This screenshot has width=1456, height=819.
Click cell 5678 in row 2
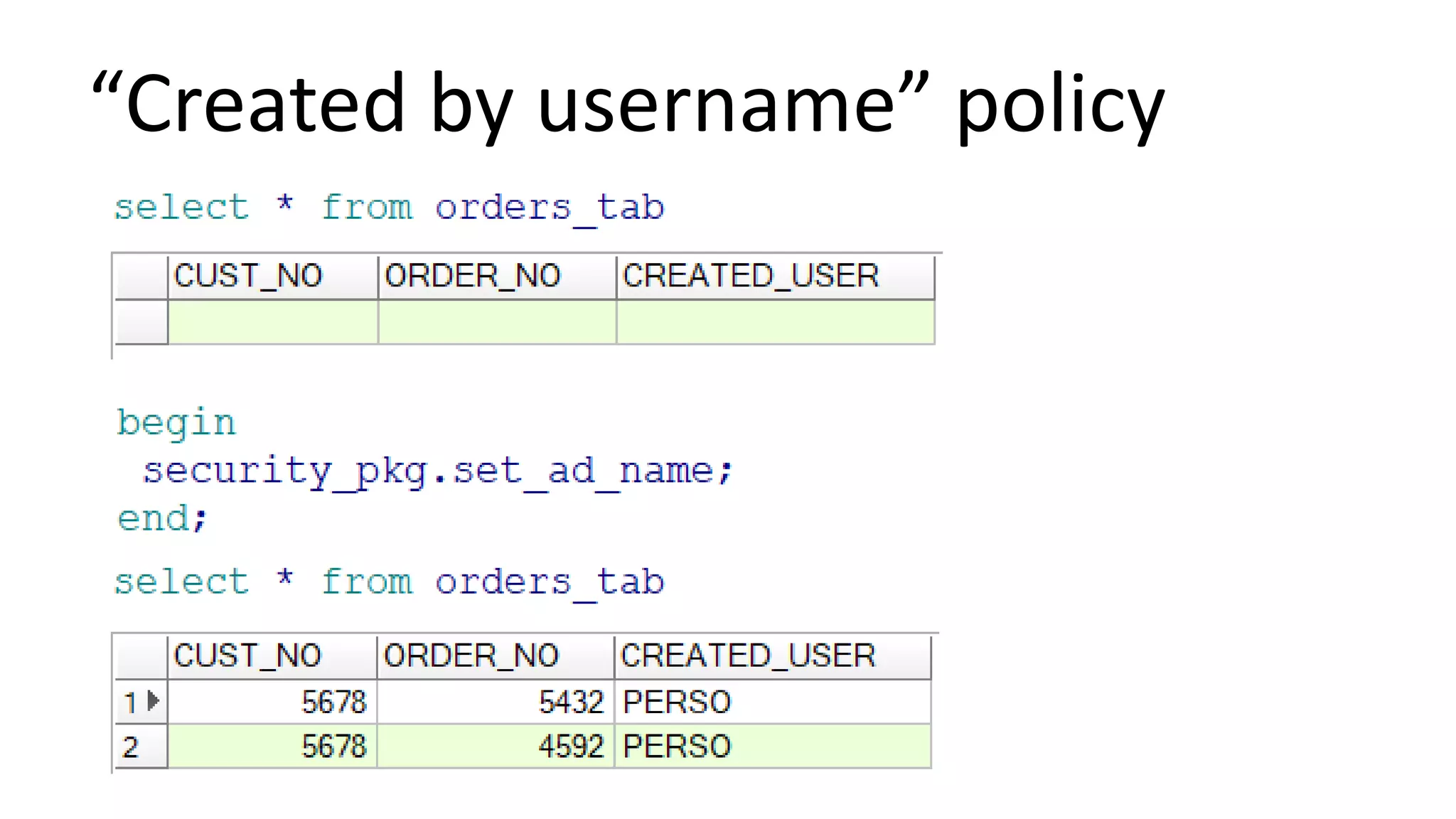pyautogui.click(x=272, y=746)
